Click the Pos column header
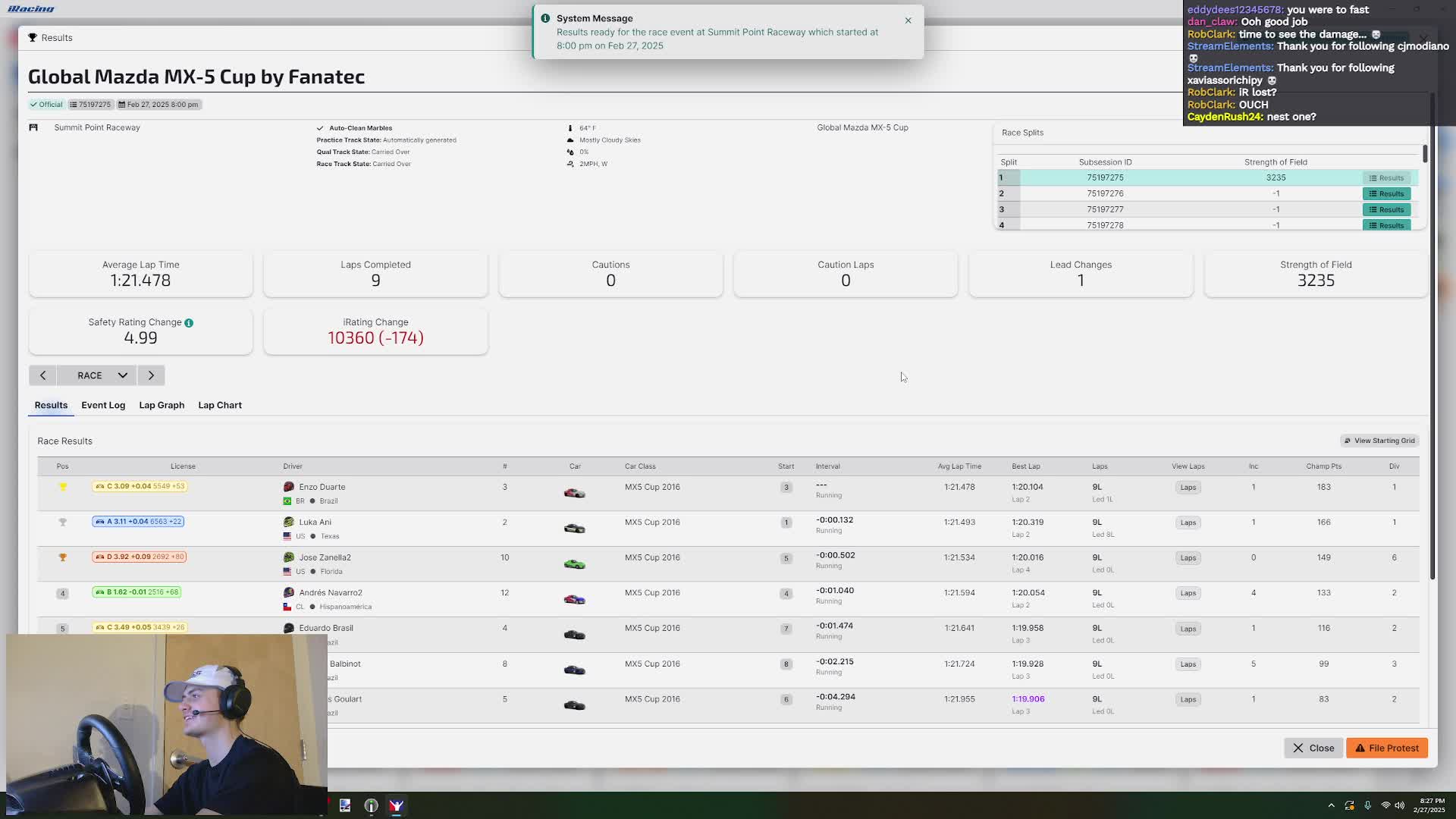This screenshot has height=819, width=1456. click(x=62, y=466)
